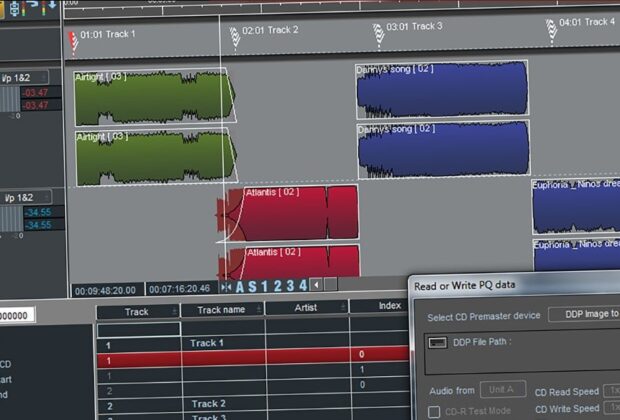
Task: Click the 04:01 Track 4 marker flag
Action: [x=551, y=30]
